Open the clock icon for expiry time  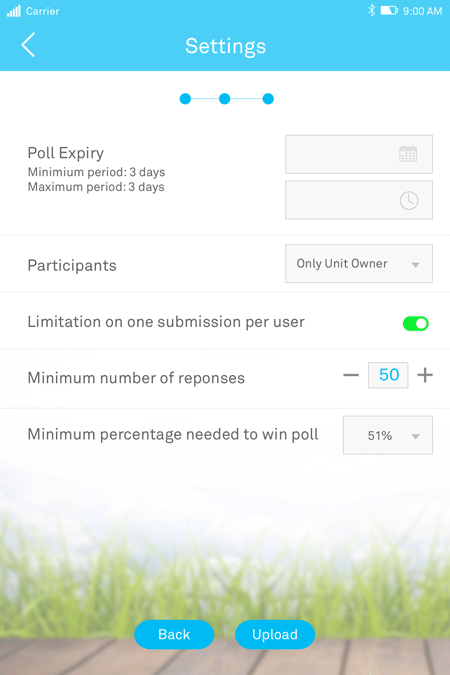[409, 201]
